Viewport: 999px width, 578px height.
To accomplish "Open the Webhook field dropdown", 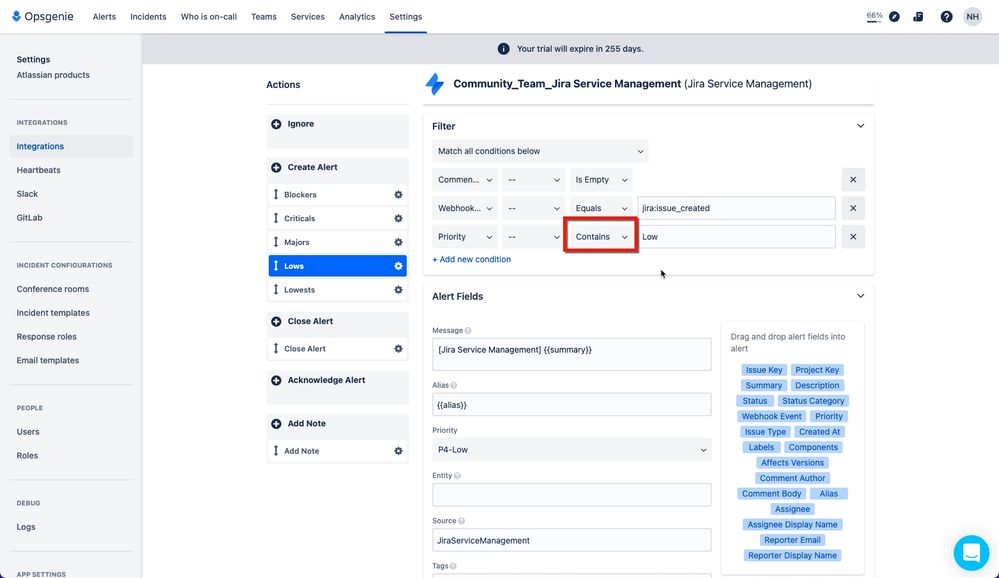I will 465,208.
